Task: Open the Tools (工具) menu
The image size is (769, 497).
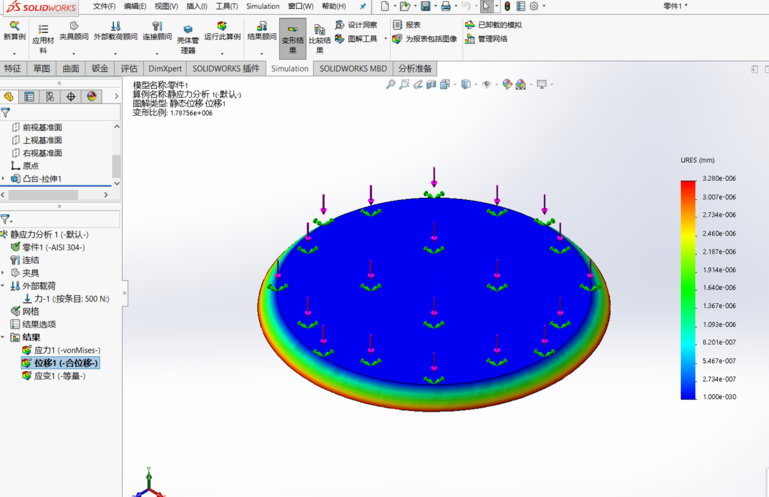Action: coord(227,6)
